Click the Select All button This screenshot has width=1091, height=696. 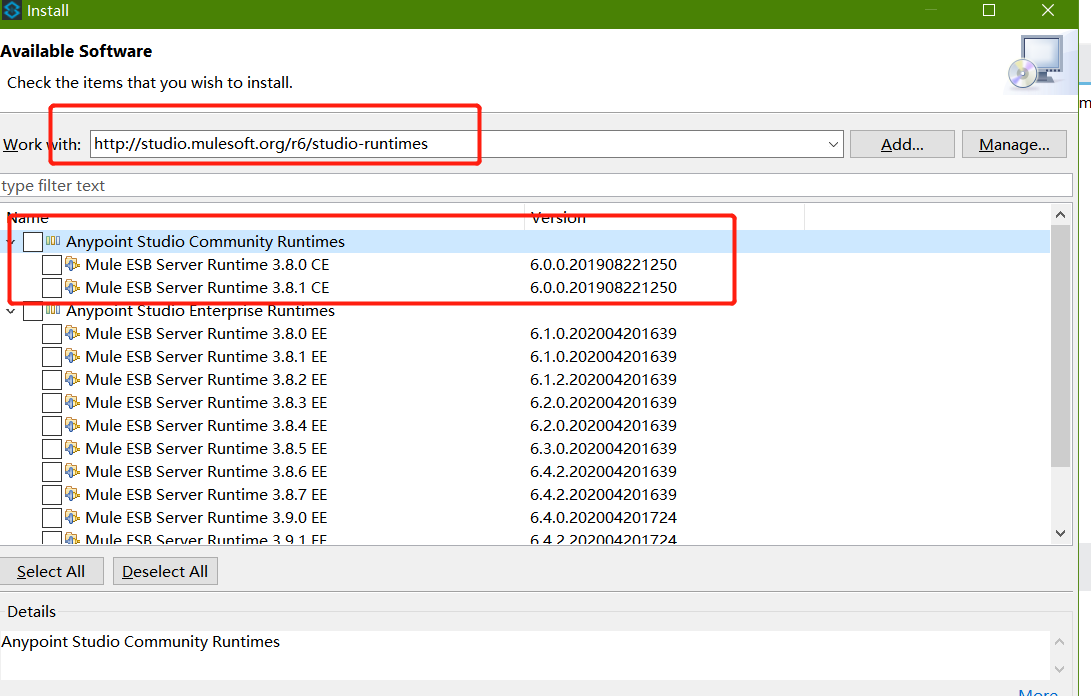tap(51, 571)
